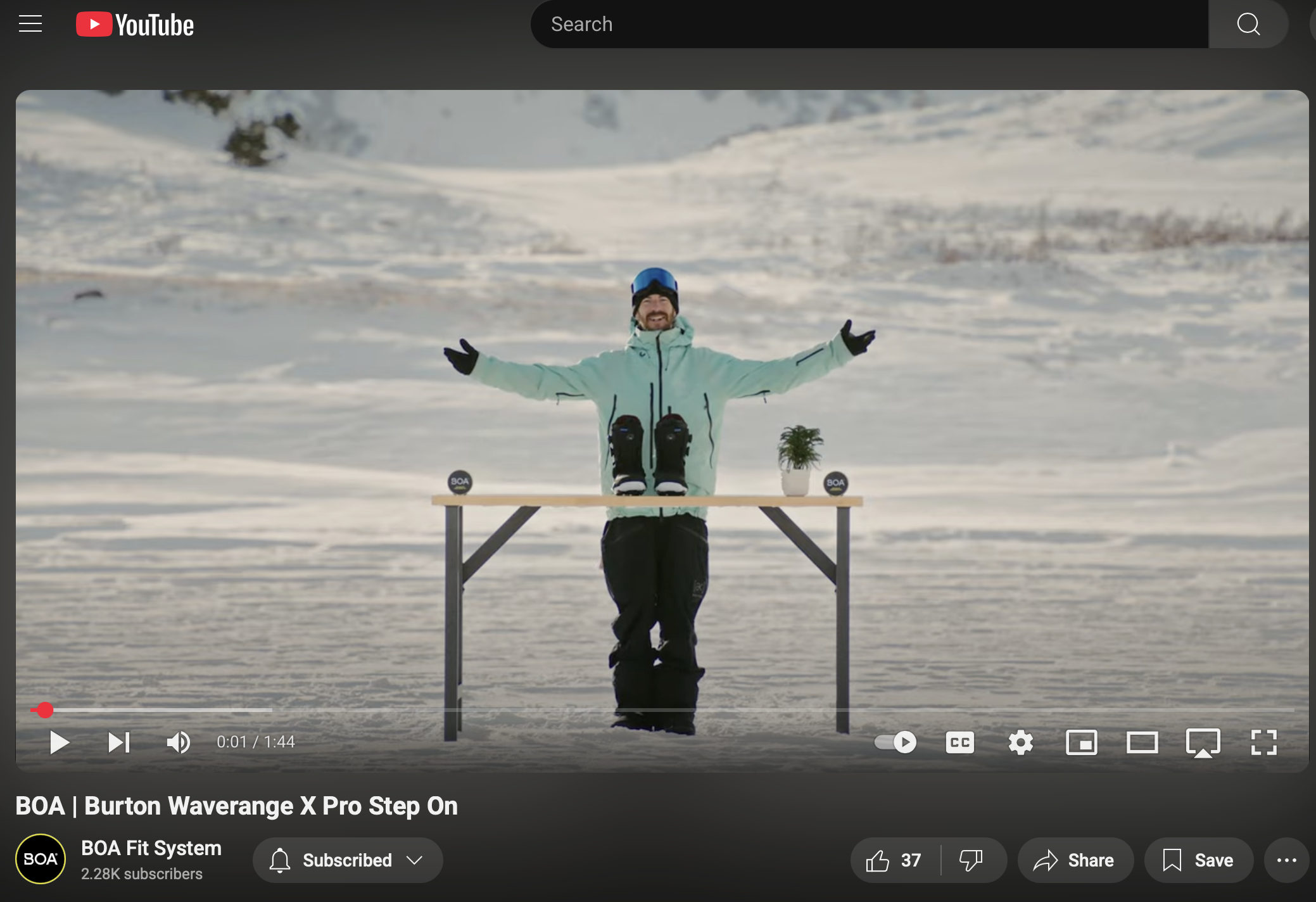This screenshot has height=902, width=1316.
Task: Play the video
Action: coord(59,742)
